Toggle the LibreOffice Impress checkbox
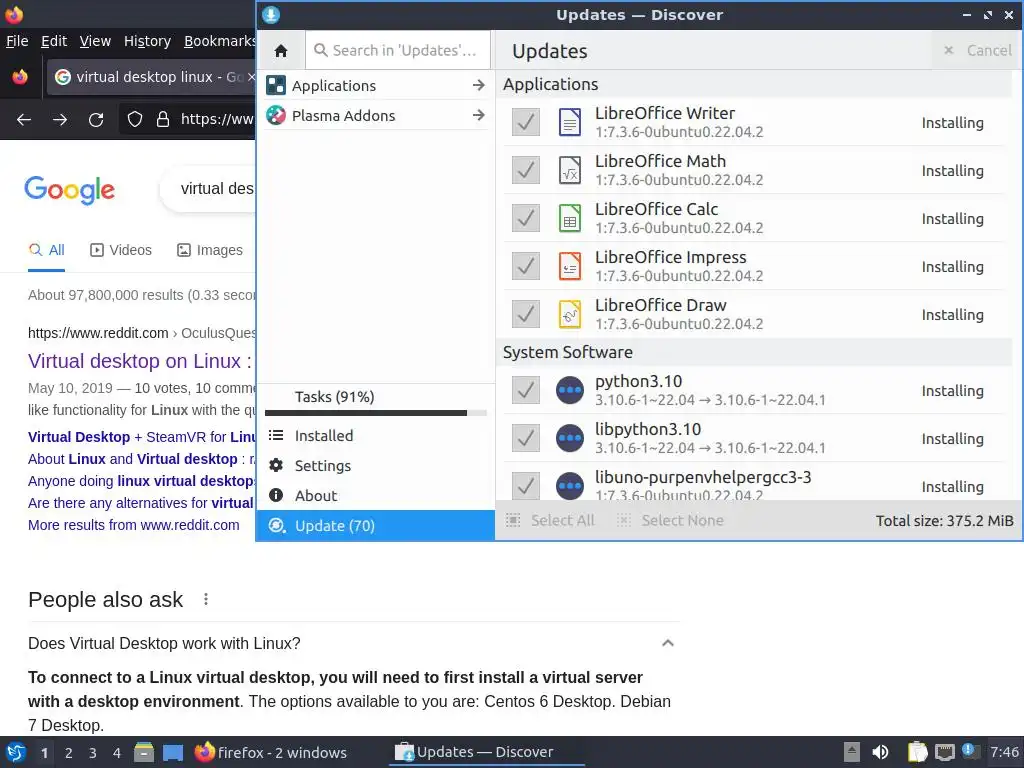 pos(526,266)
